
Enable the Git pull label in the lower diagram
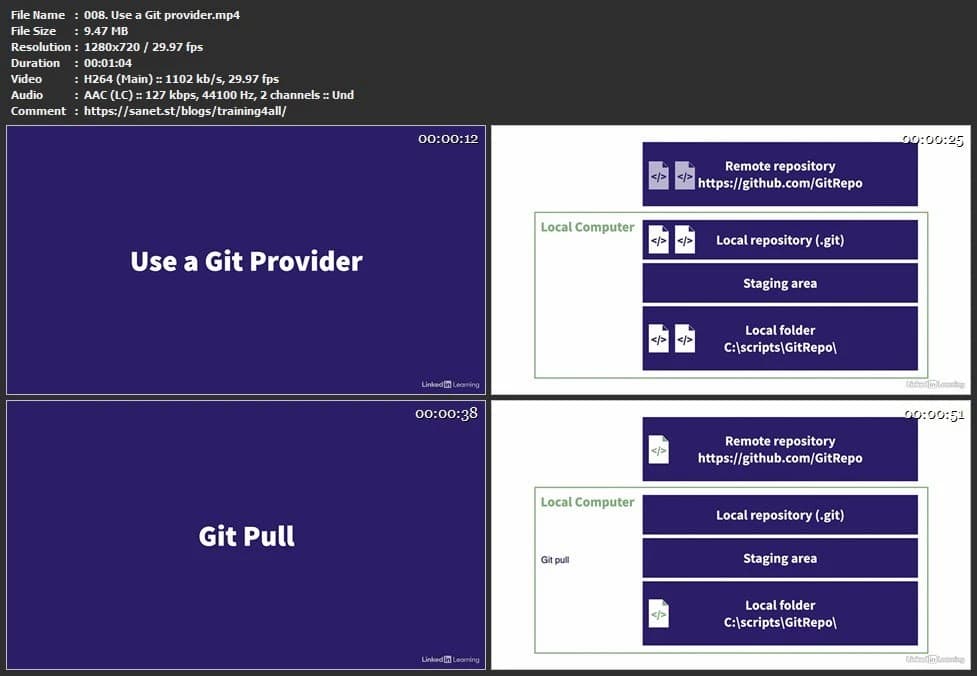pos(554,560)
